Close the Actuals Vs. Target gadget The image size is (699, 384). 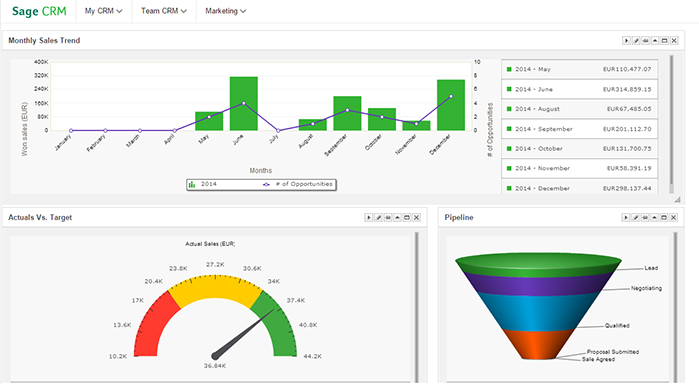click(416, 218)
